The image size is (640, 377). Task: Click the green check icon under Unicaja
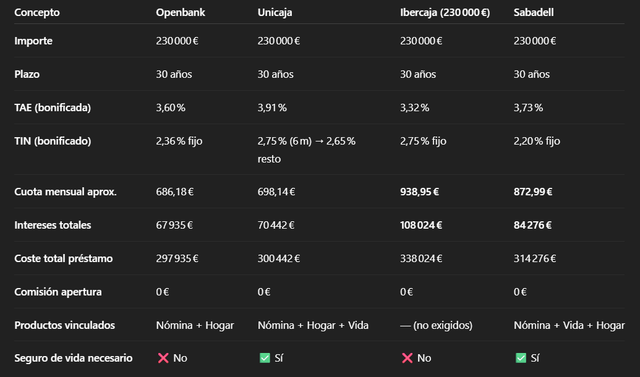click(264, 358)
